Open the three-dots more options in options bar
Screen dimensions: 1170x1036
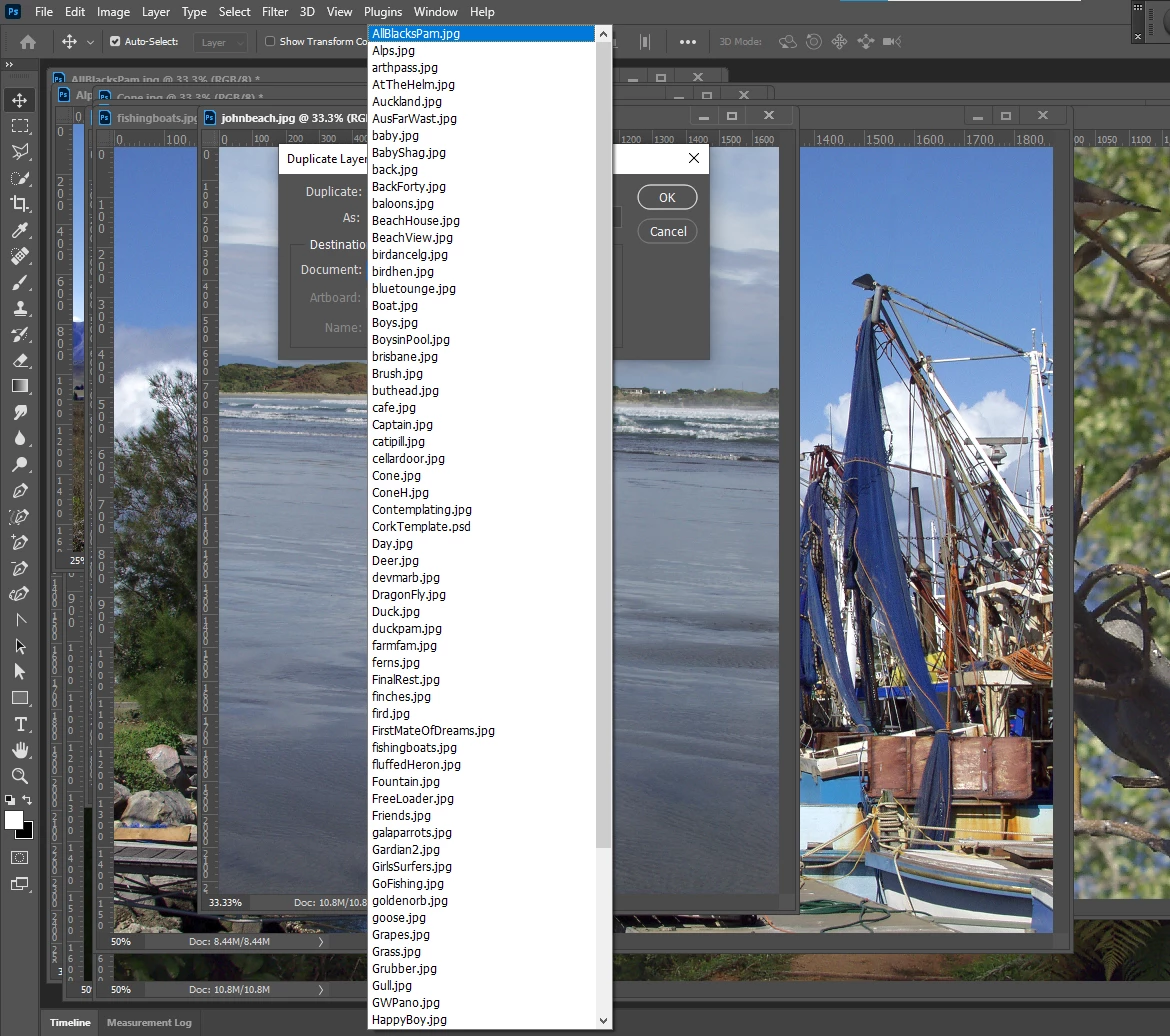click(x=688, y=42)
